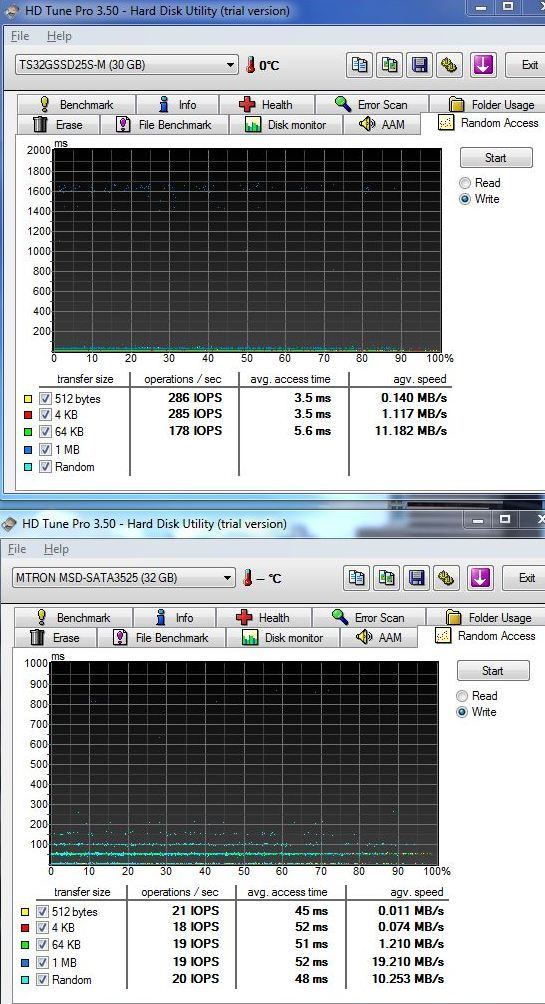Open File menu in top window
This screenshot has width=545, height=1004.
pos(20,36)
